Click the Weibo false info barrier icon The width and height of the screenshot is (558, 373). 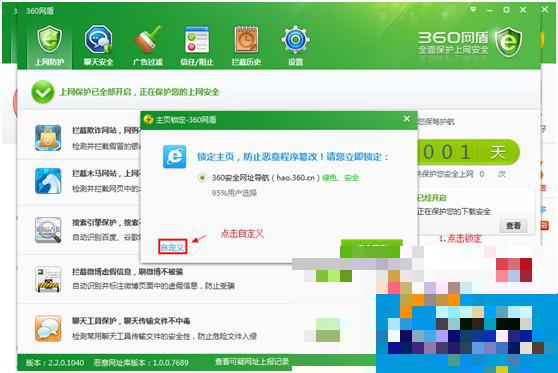click(x=48, y=279)
